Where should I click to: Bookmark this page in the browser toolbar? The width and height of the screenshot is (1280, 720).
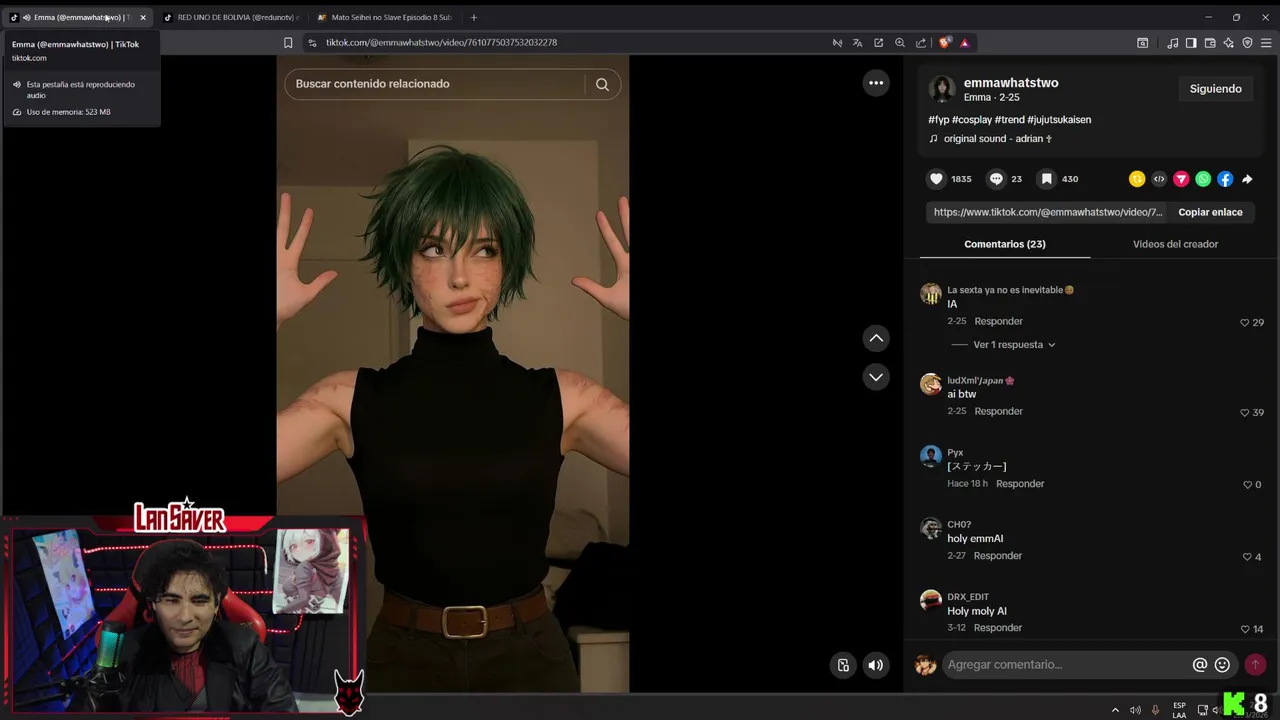[x=288, y=43]
